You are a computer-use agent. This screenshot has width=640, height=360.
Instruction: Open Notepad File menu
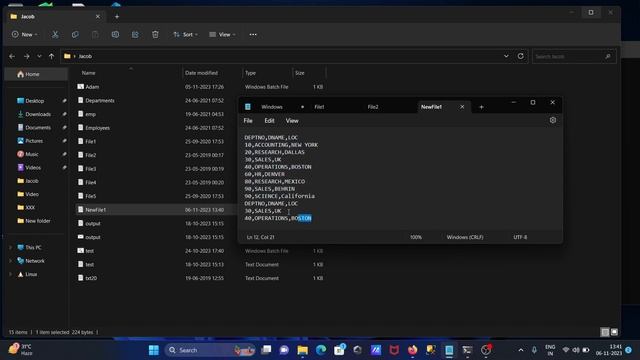[248, 121]
